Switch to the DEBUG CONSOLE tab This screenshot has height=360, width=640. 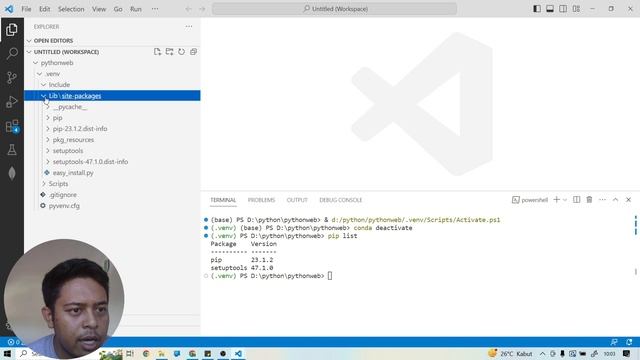coord(340,200)
